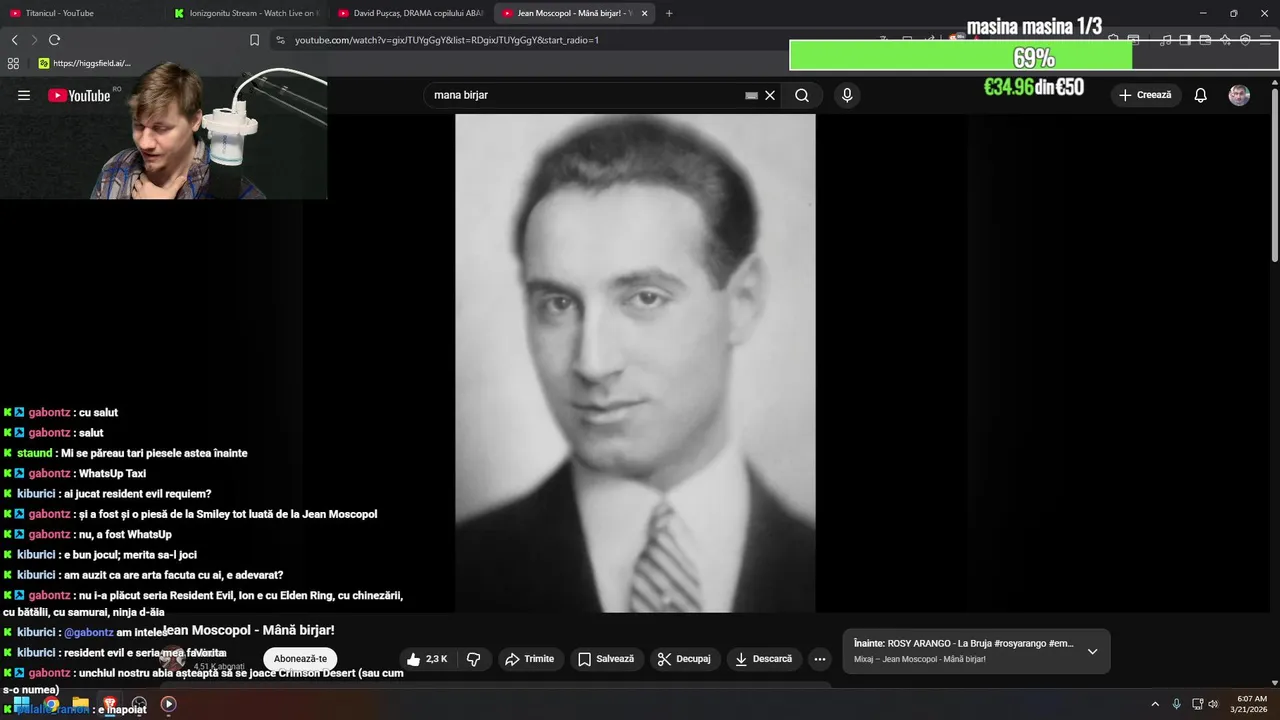Clip the video with Decupaj
This screenshot has width=1280, height=720.
click(x=684, y=659)
